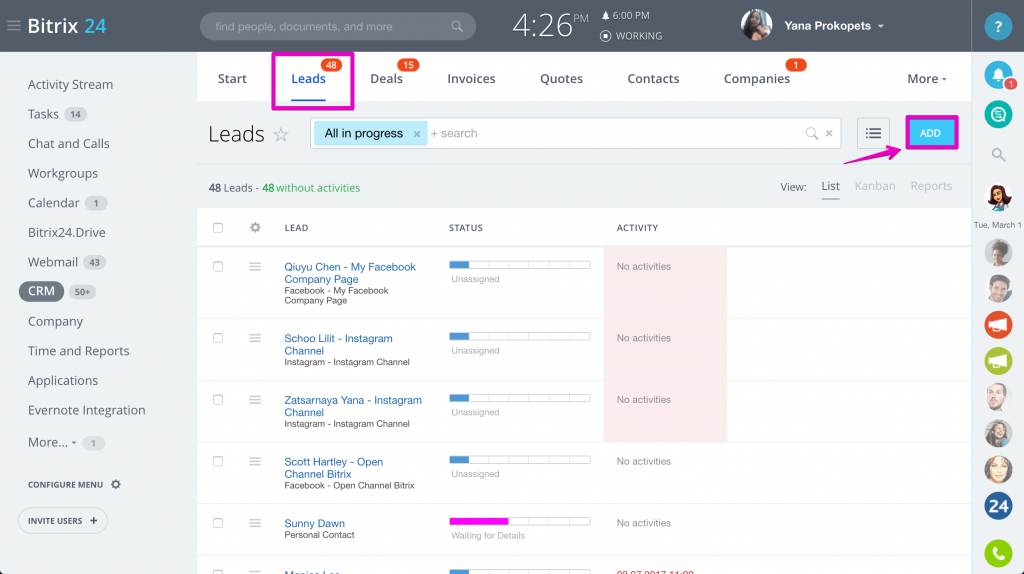The image size is (1024, 574).
Task: Open row actions menu for Zatsarnaya Yana
Action: (255, 400)
